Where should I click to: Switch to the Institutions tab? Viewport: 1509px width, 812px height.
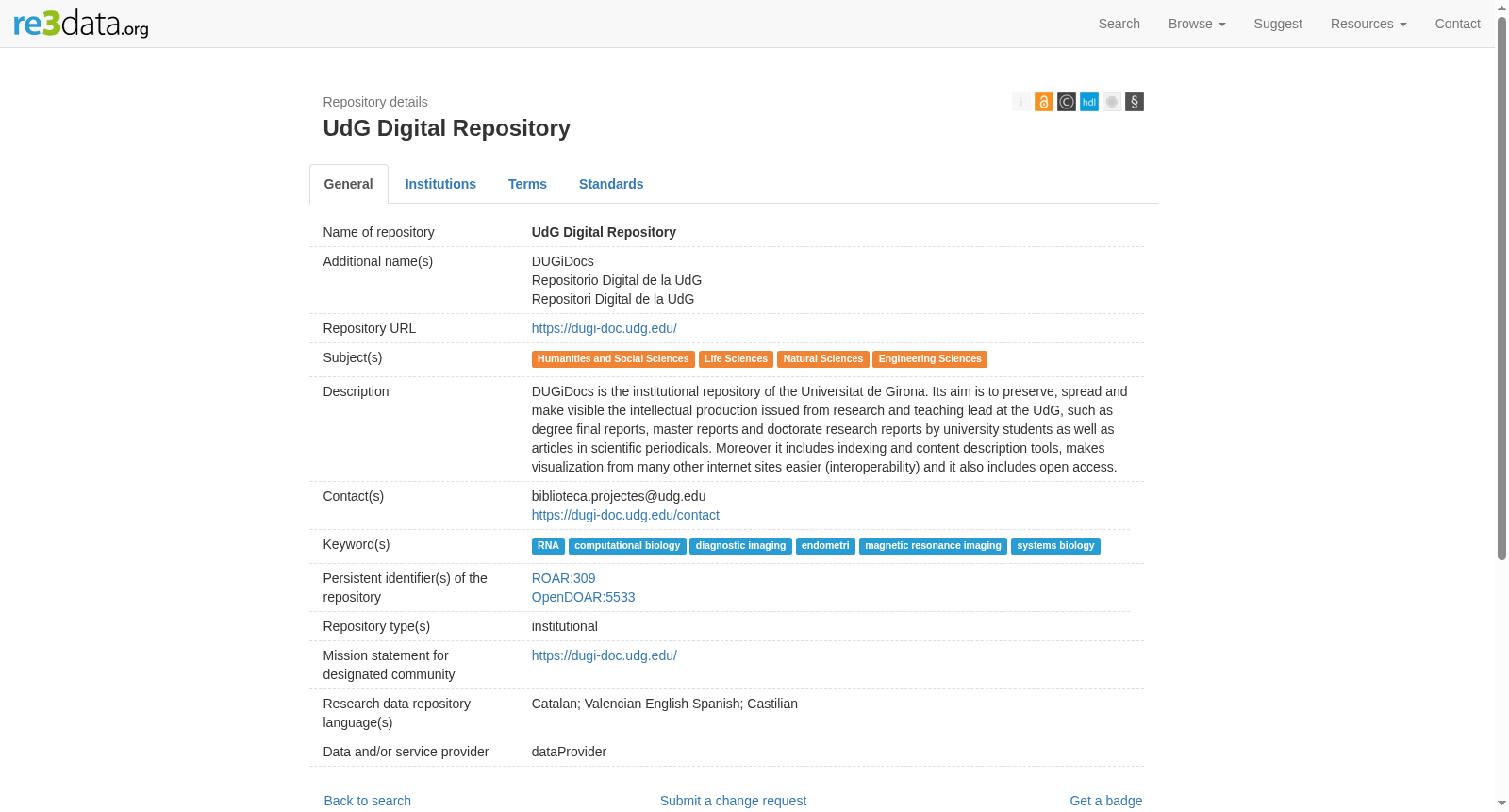pyautogui.click(x=440, y=184)
